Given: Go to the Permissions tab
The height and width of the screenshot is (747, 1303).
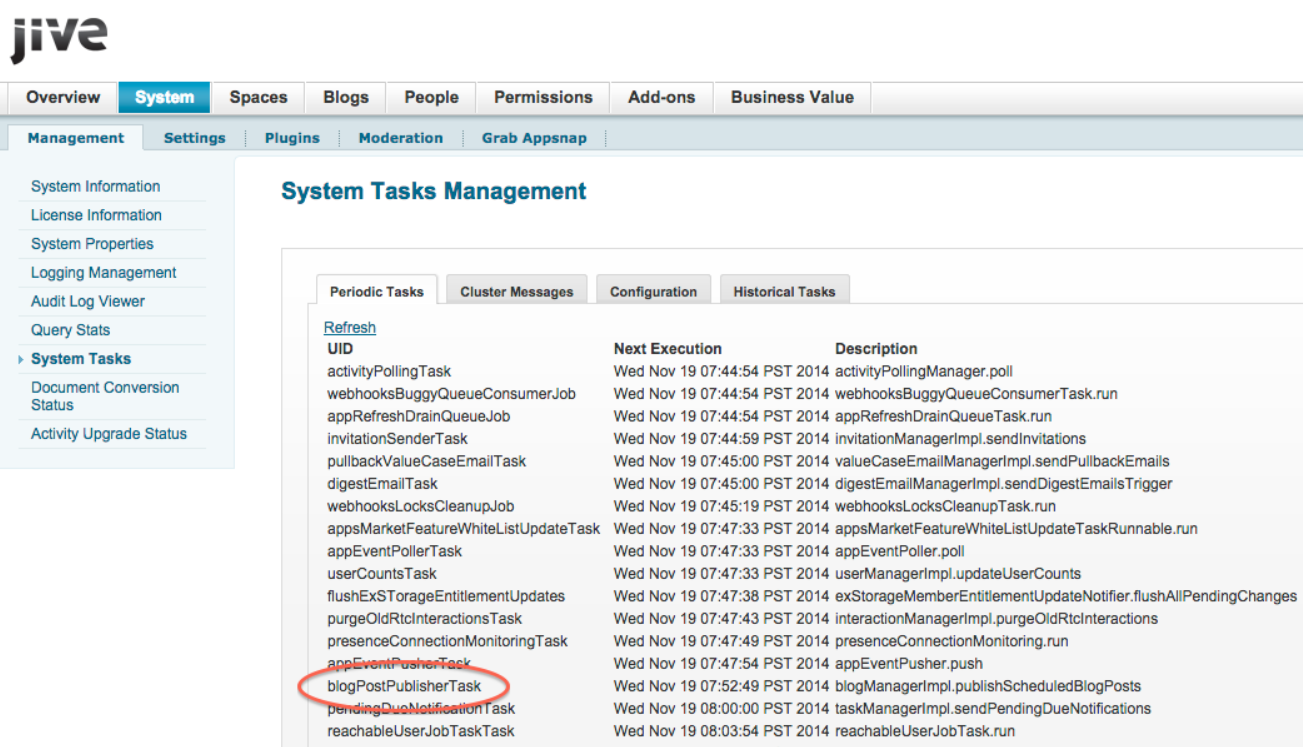Looking at the screenshot, I should pyautogui.click(x=543, y=97).
